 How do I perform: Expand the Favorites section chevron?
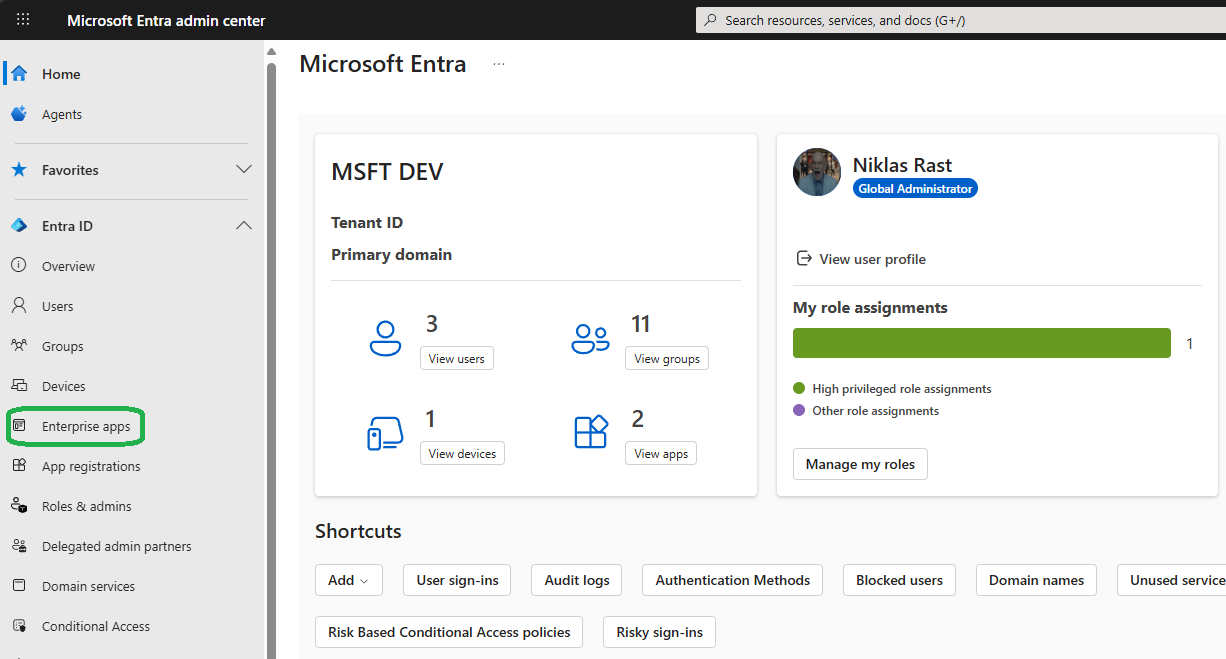pyautogui.click(x=243, y=170)
